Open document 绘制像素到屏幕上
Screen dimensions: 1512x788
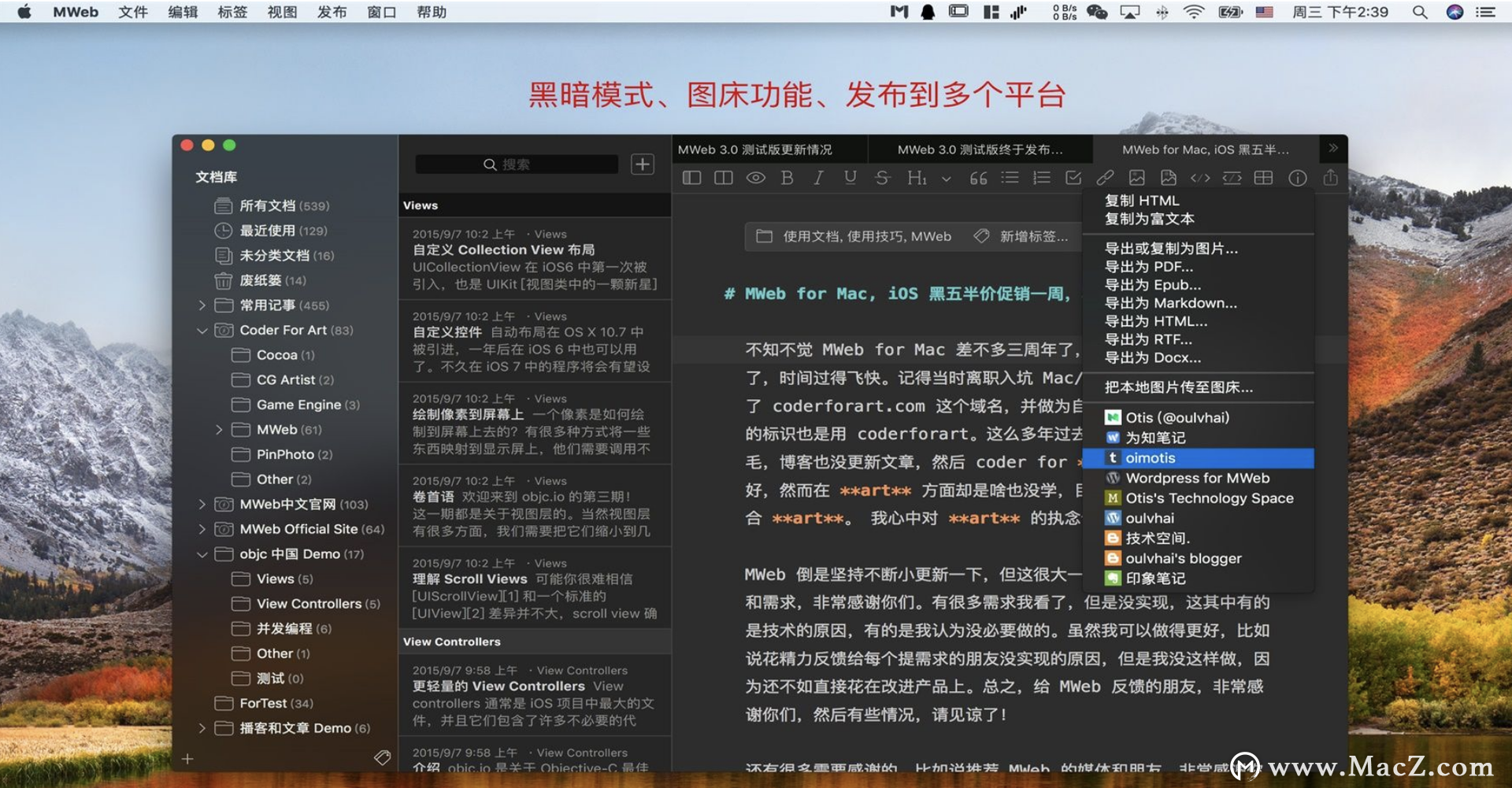coord(535,423)
